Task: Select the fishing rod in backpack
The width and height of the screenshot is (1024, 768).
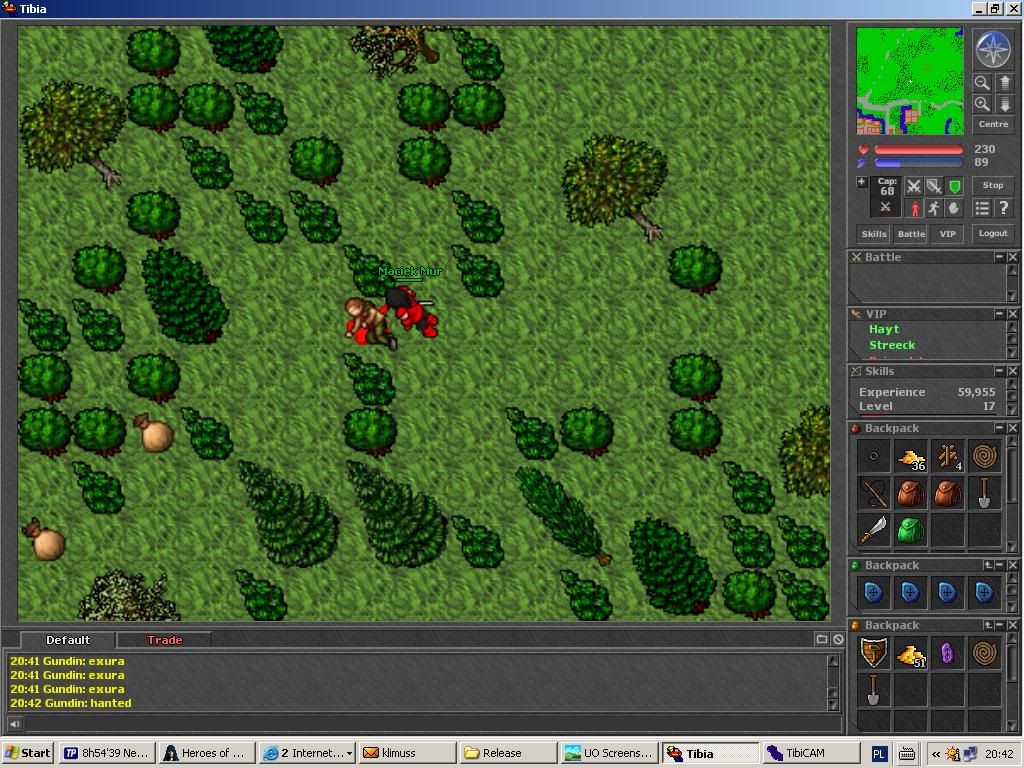Action: click(874, 494)
